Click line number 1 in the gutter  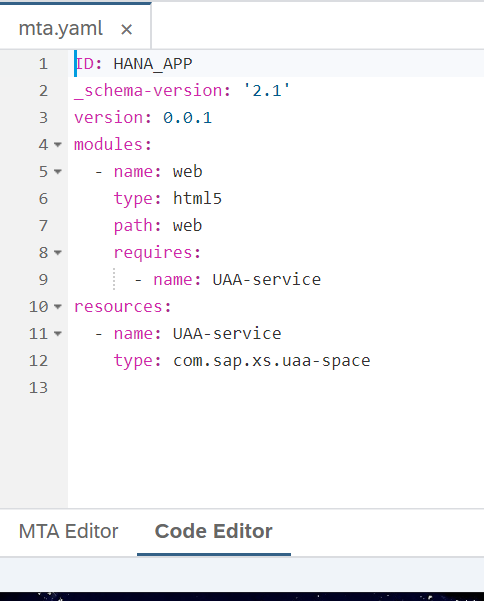pyautogui.click(x=43, y=64)
